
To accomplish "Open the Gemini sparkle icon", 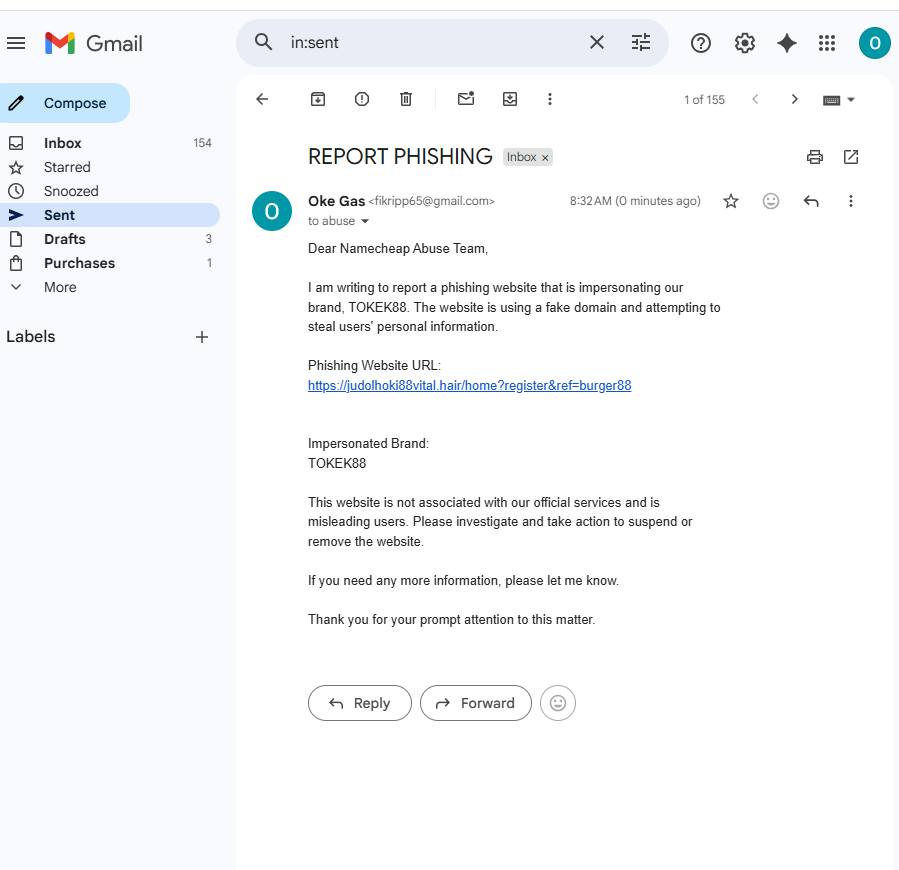I will 787,43.
